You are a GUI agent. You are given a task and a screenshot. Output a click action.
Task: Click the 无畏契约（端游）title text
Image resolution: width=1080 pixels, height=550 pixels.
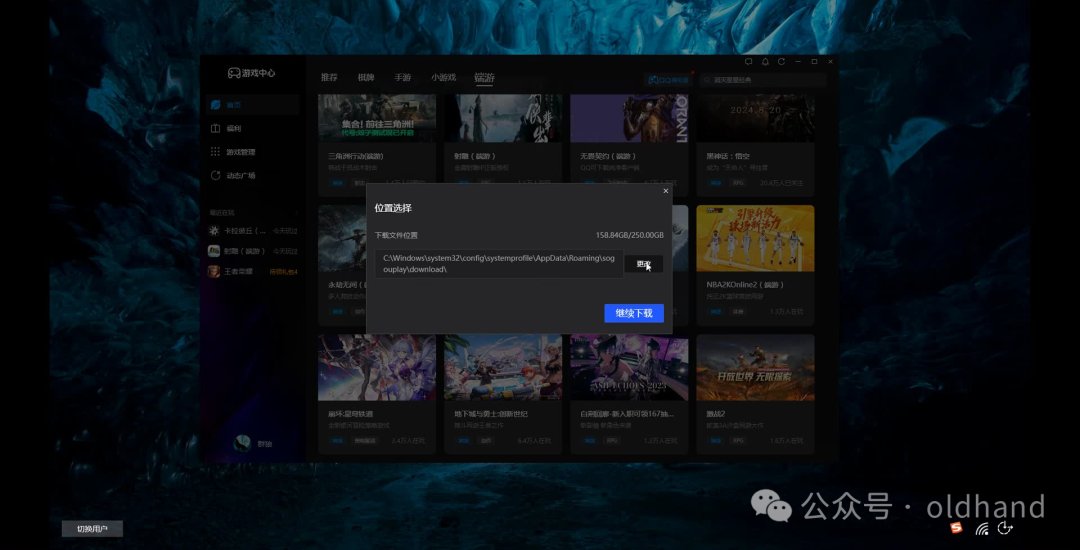pos(608,156)
